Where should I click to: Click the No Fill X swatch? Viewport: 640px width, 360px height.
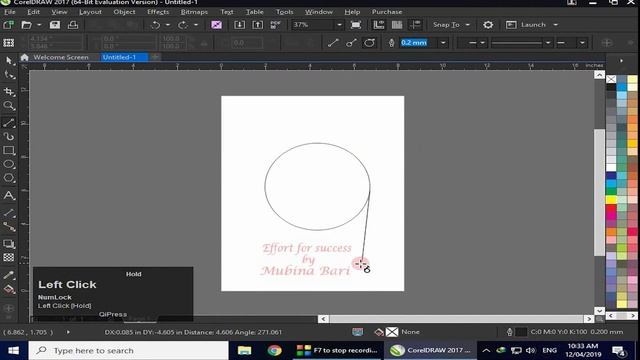coord(611,79)
